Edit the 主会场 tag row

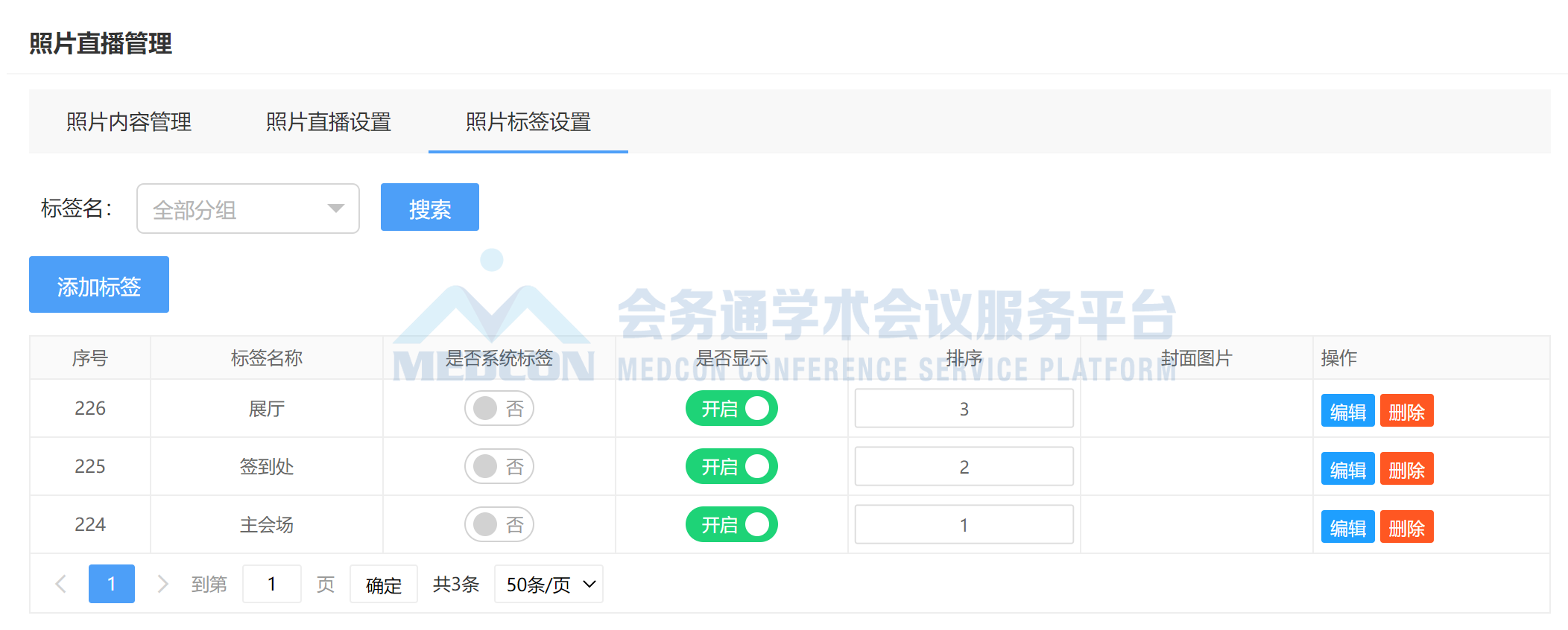coord(1347,527)
